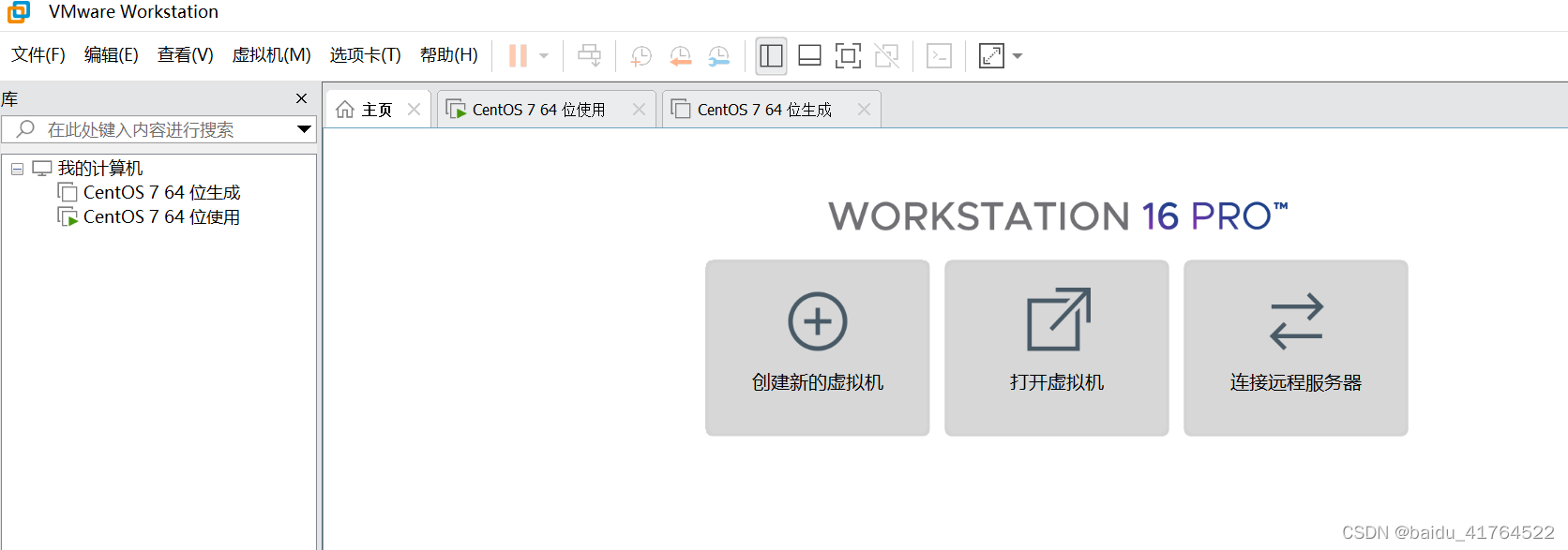Click the search magnifier icon in library
Screen dimensions: 1568x550
tap(25, 128)
